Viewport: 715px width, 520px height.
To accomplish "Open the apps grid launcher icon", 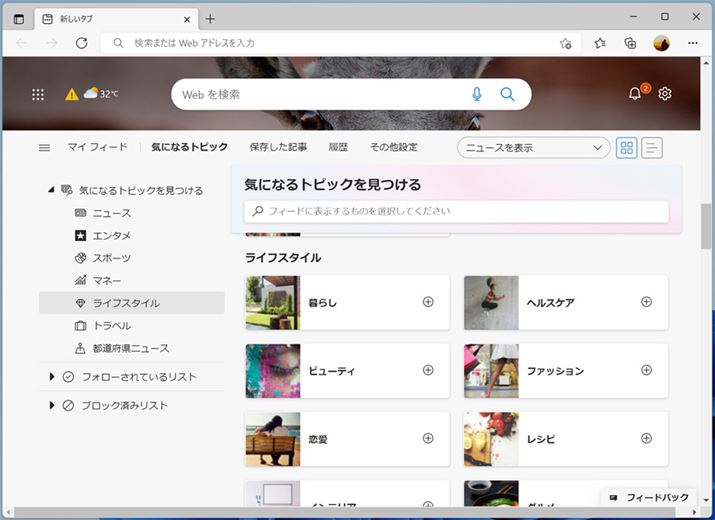I will point(38,94).
